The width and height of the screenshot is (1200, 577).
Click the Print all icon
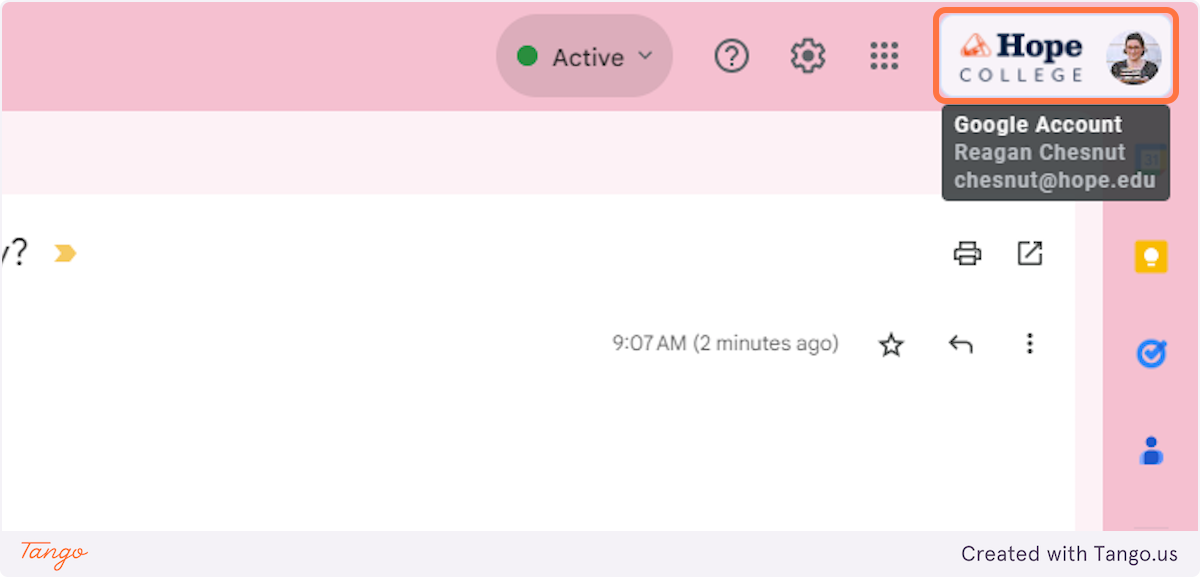pyautogui.click(x=967, y=254)
